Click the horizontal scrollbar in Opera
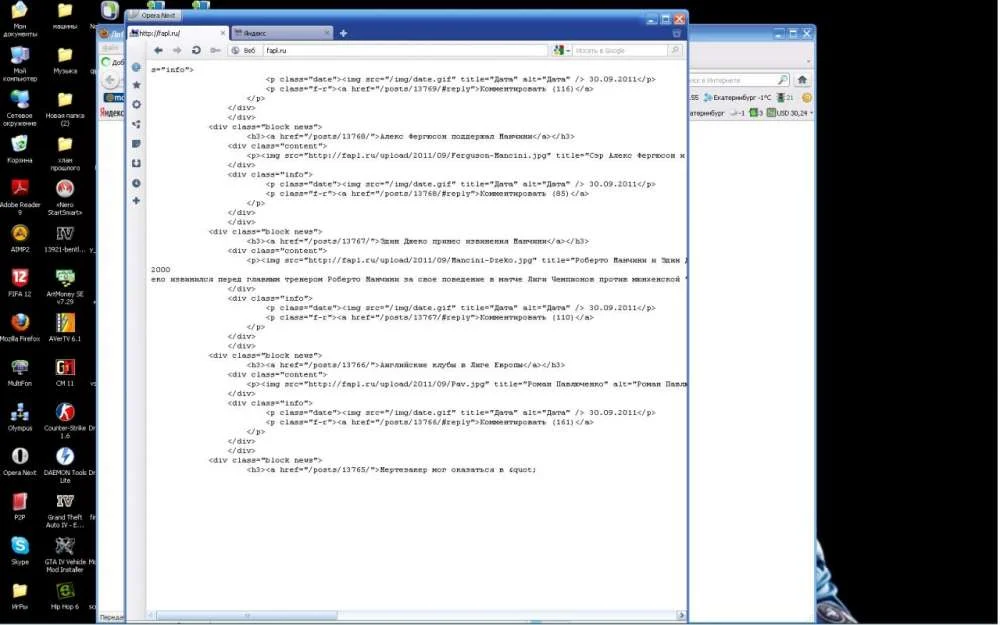1000x625 pixels. point(247,615)
